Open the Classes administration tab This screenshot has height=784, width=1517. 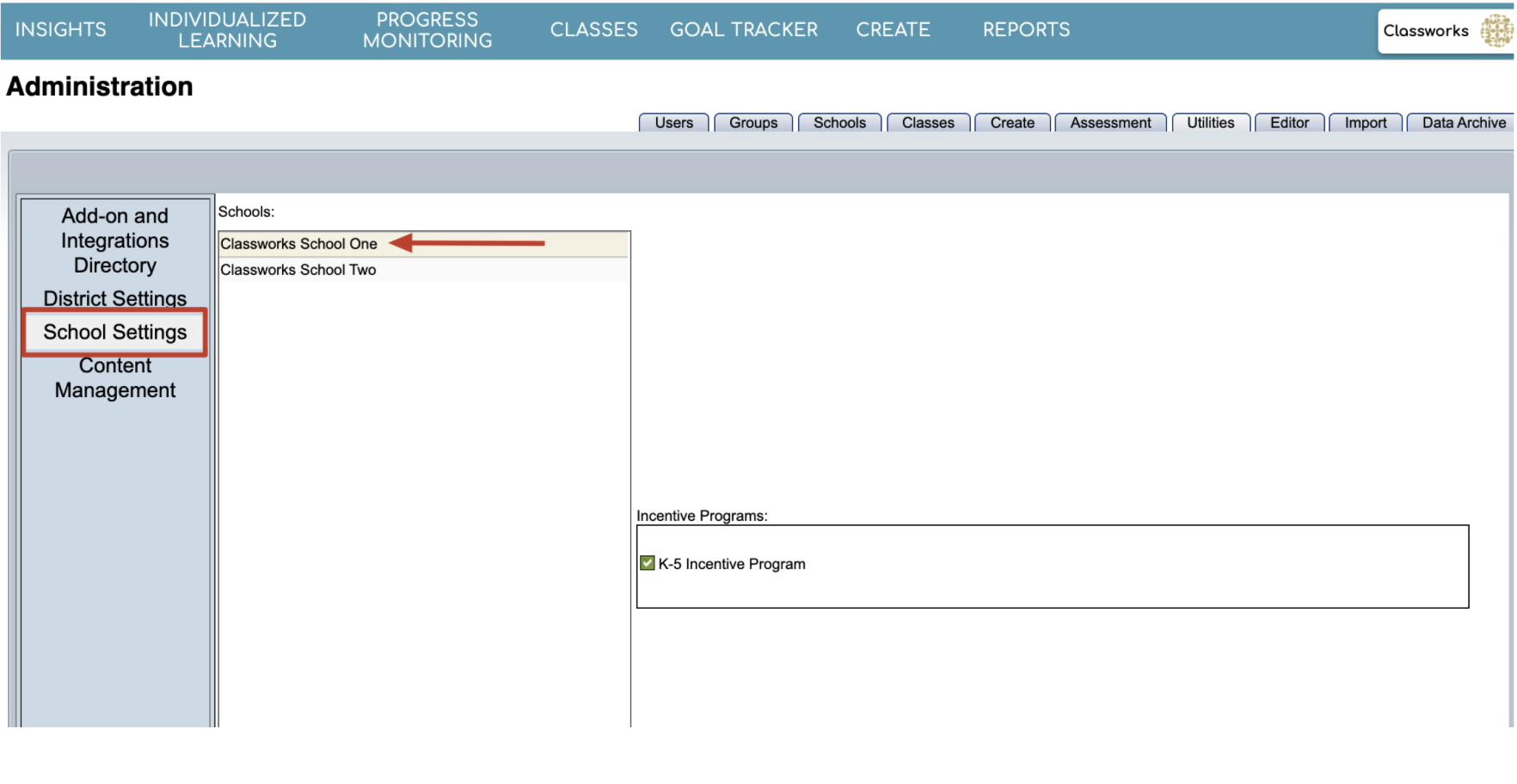tap(929, 123)
